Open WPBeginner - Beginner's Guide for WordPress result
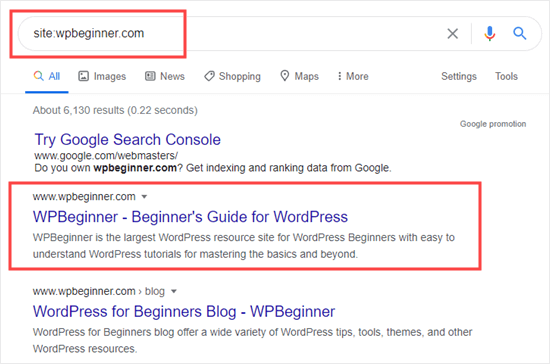 tap(190, 217)
